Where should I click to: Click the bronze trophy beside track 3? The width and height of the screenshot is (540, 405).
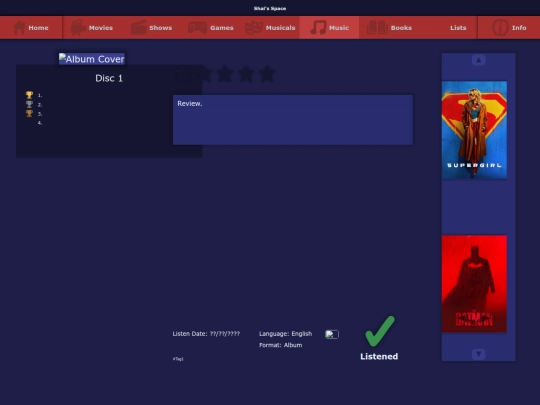[29, 113]
